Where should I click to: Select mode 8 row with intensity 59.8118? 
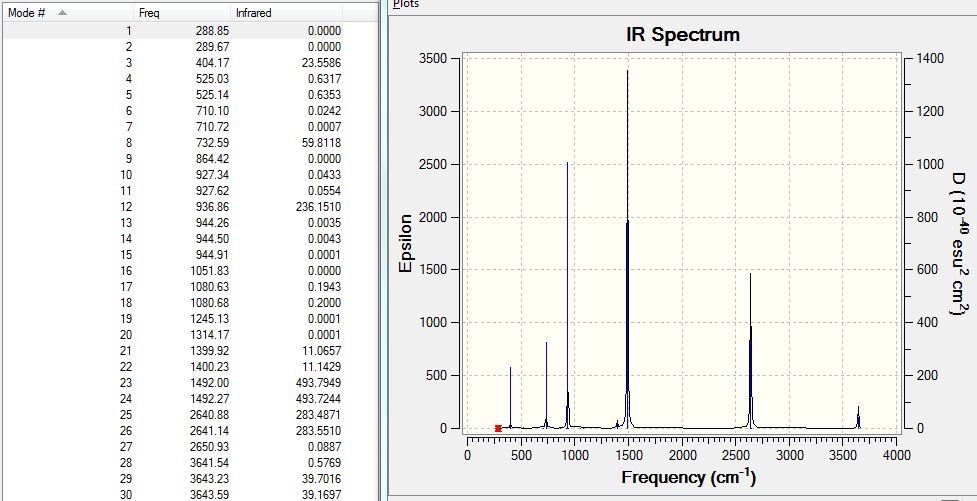173,143
